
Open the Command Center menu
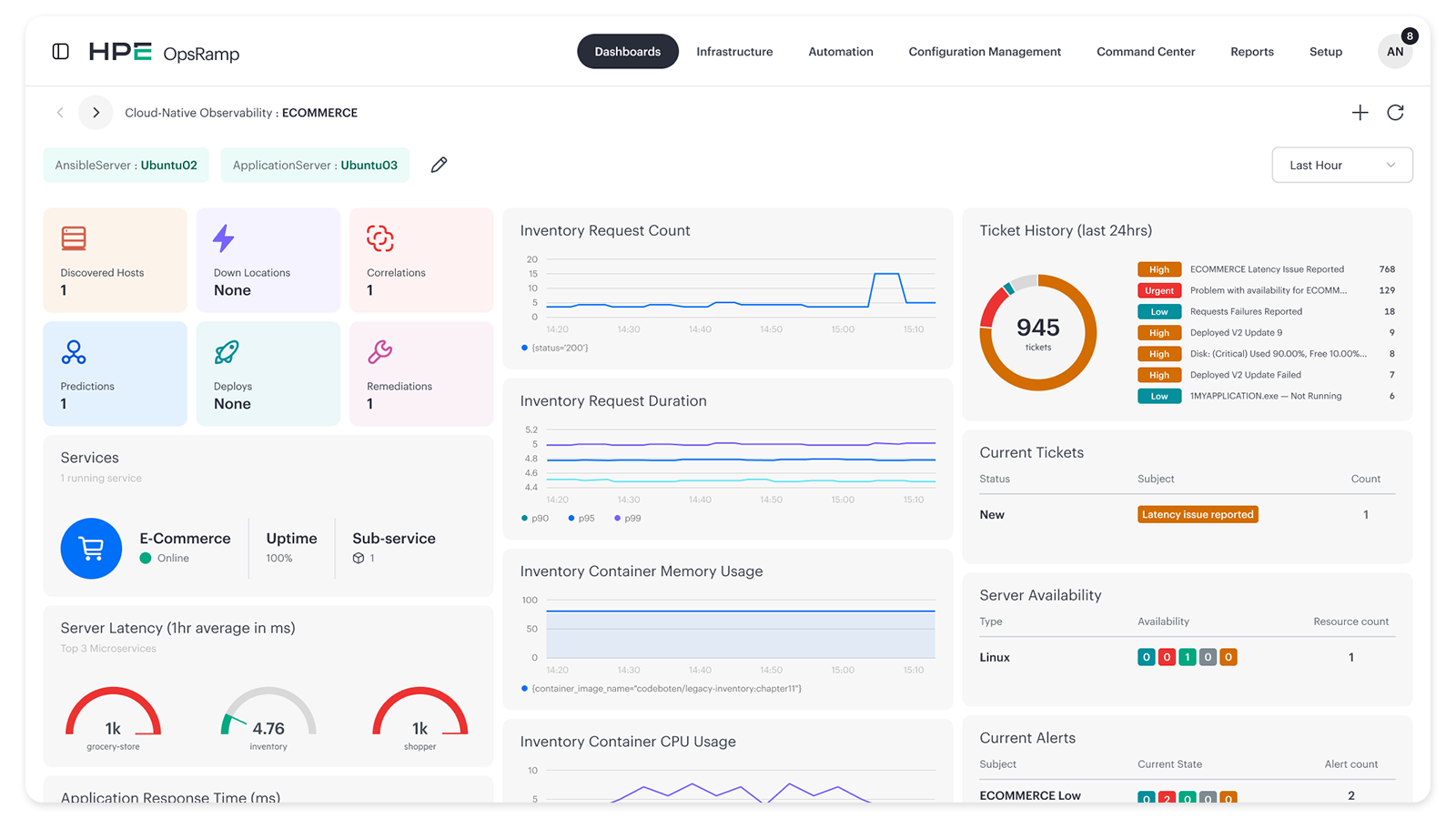[1146, 52]
